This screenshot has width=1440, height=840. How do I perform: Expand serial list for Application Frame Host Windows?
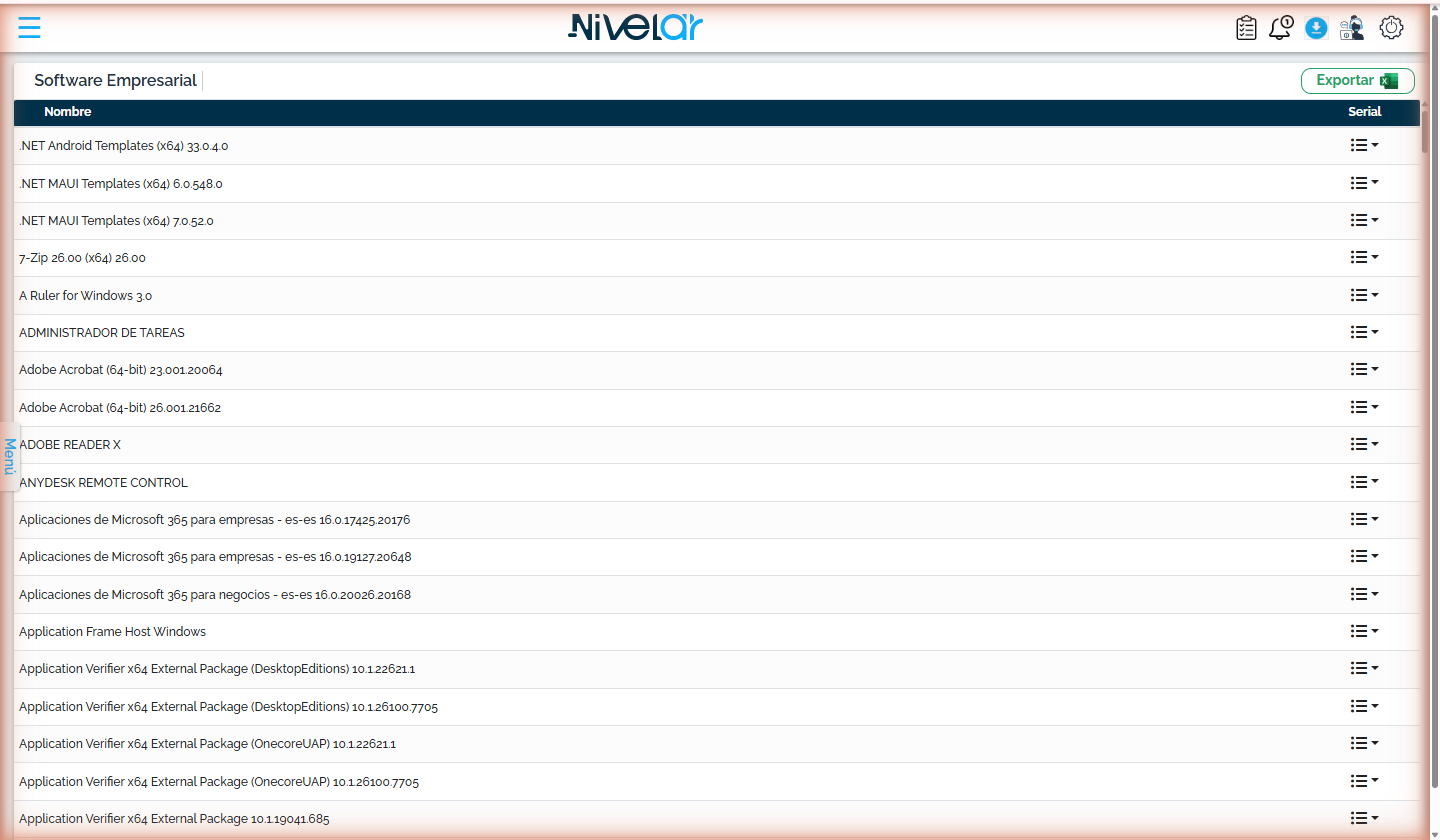click(x=1364, y=631)
